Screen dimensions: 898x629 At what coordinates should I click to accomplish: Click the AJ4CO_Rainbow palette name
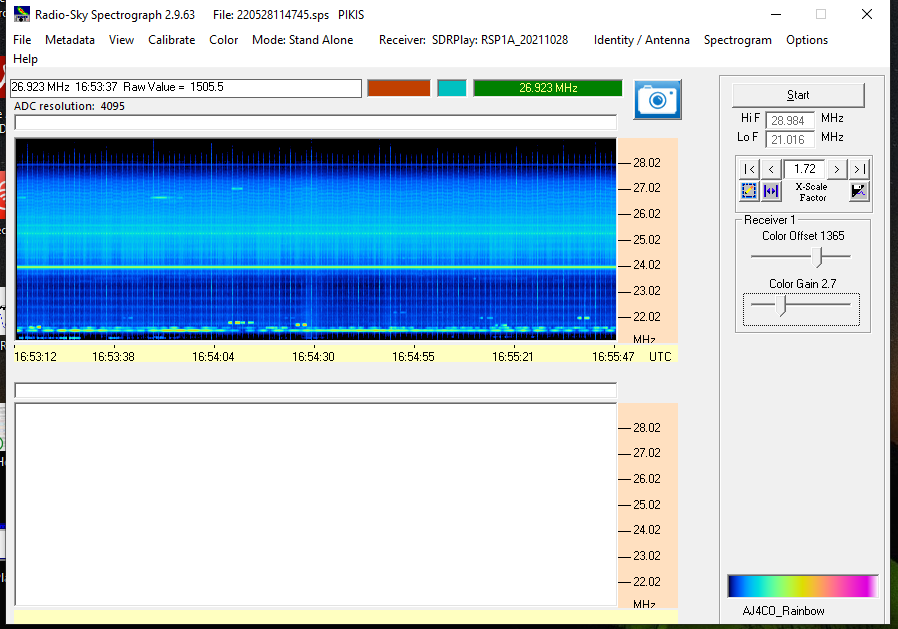(x=783, y=611)
